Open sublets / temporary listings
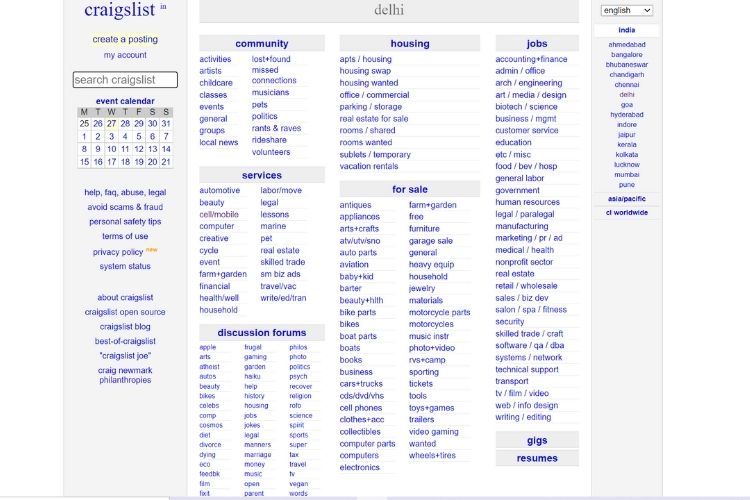This screenshot has height=500, width=750. coord(375,155)
